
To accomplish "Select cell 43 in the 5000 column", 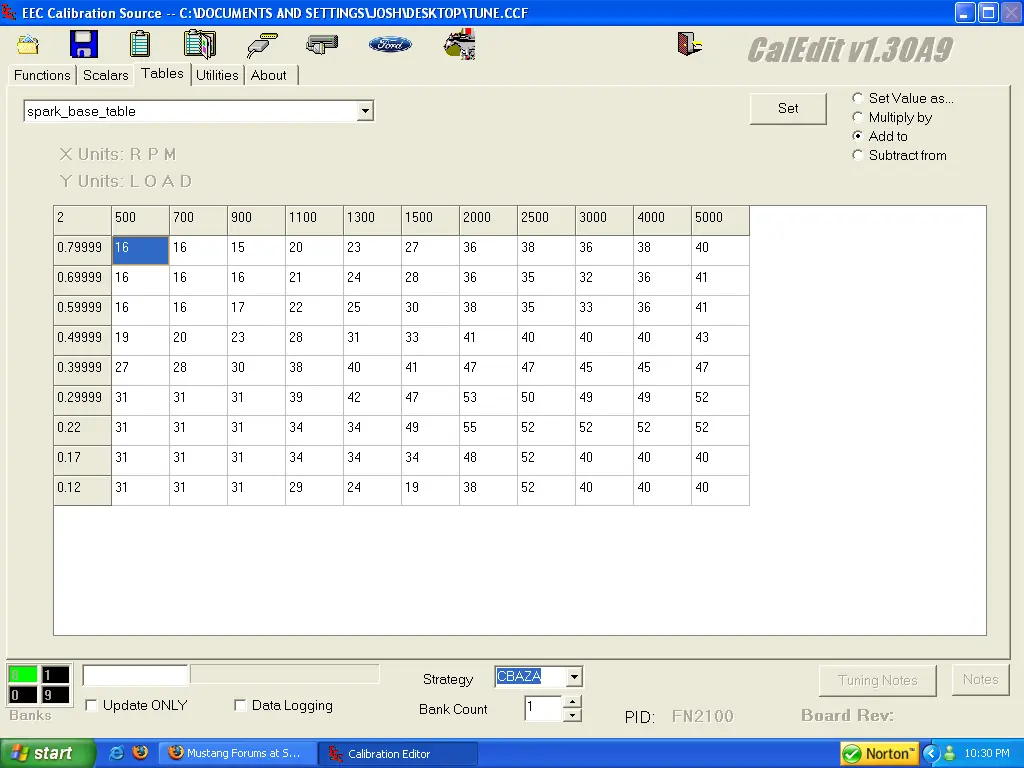I will 720,340.
